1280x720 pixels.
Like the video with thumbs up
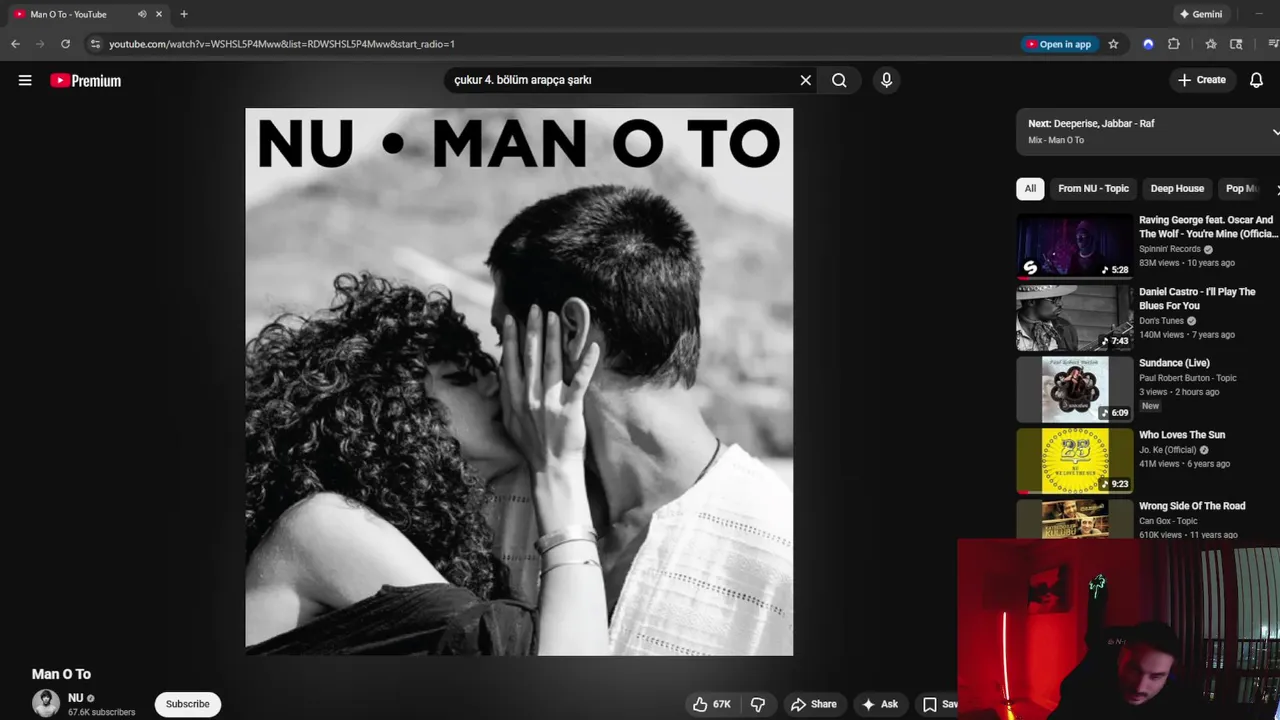click(711, 704)
